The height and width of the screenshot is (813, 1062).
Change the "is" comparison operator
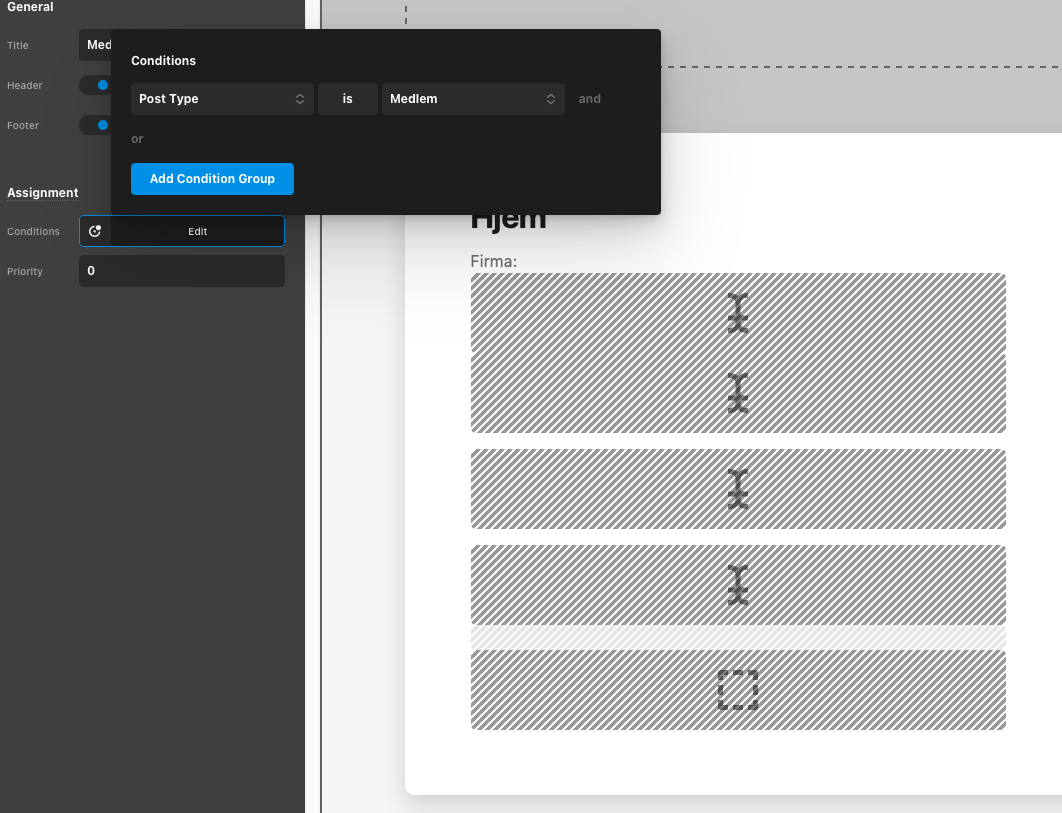[347, 99]
